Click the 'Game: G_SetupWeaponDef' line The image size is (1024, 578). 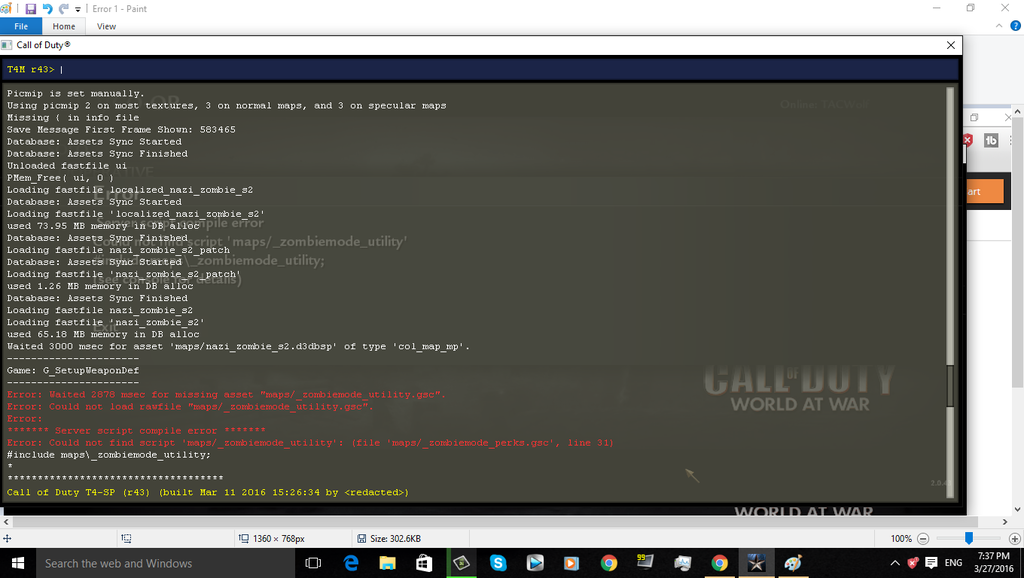(73, 370)
